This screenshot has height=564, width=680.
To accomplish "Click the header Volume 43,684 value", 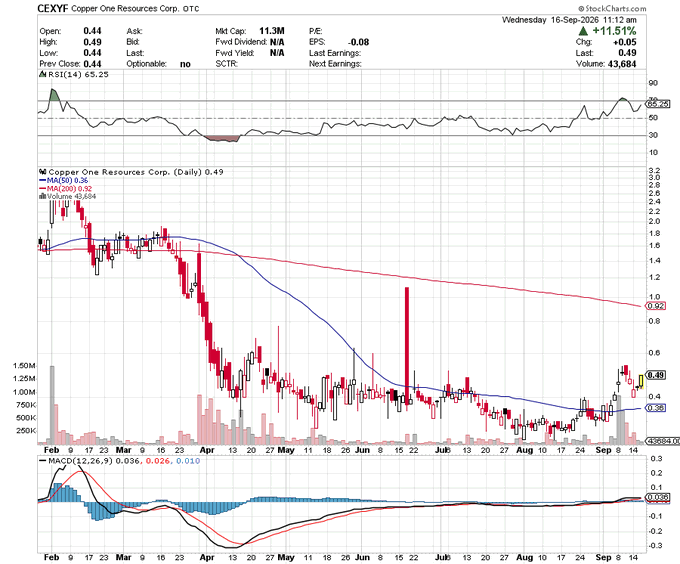I will pos(621,64).
